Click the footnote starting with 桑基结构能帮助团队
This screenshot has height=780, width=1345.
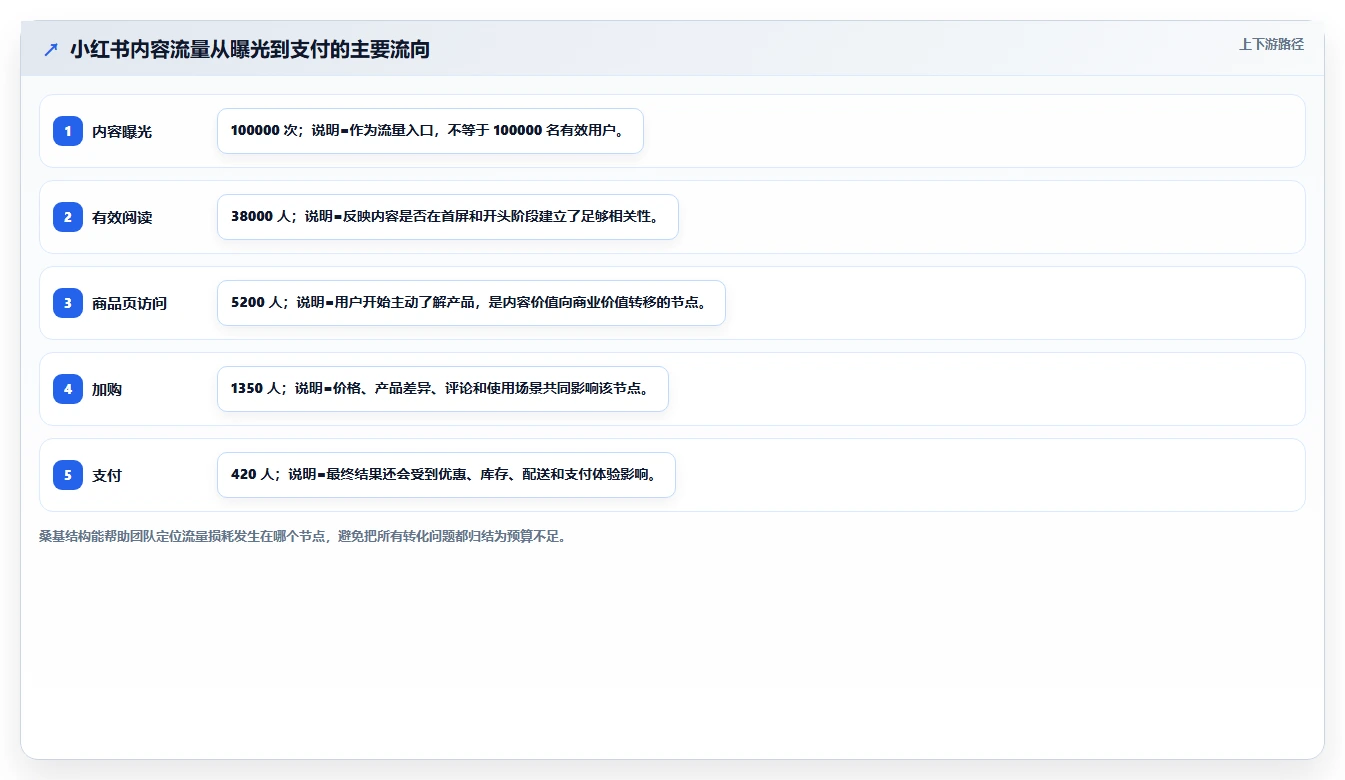coord(306,536)
